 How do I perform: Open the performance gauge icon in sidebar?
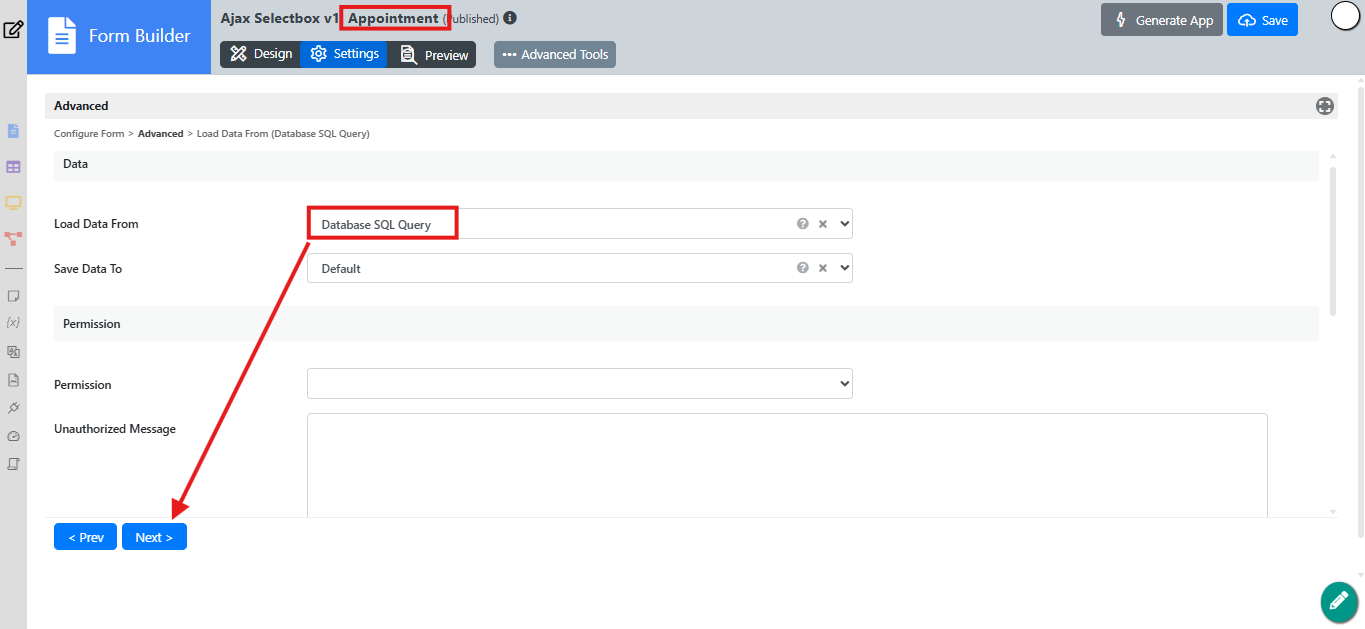13,436
